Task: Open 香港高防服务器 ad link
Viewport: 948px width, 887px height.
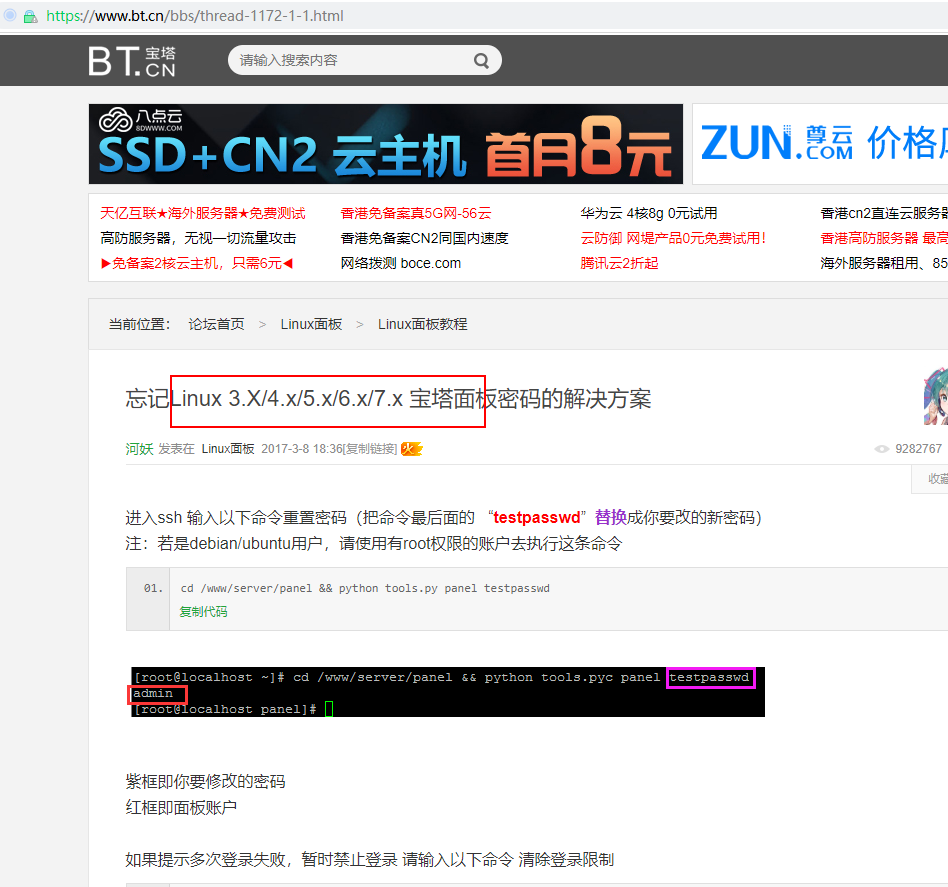Action: (x=884, y=238)
